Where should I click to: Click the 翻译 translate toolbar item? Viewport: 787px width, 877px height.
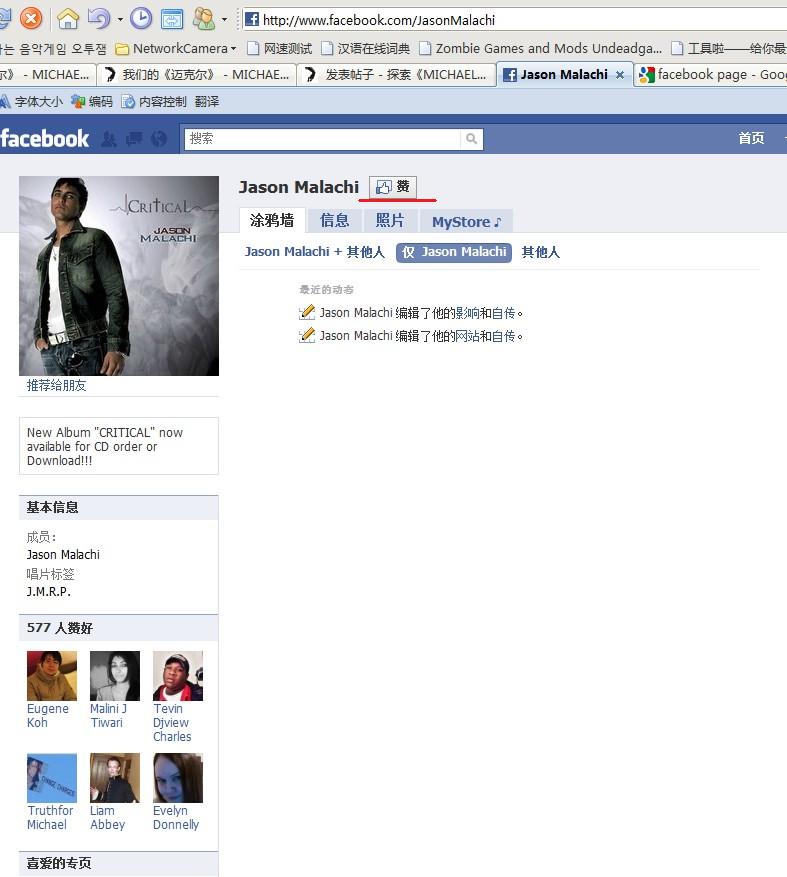(206, 101)
